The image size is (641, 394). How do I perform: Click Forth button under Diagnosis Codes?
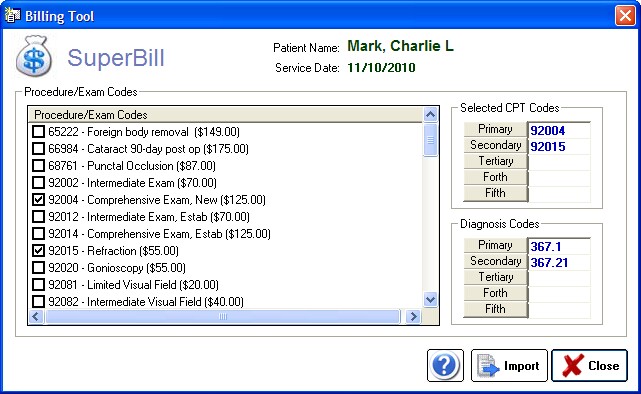[x=495, y=293]
